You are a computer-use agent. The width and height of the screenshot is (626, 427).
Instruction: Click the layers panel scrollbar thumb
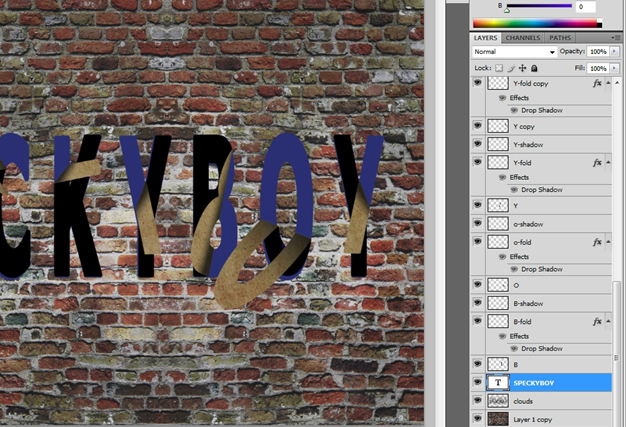point(617,355)
